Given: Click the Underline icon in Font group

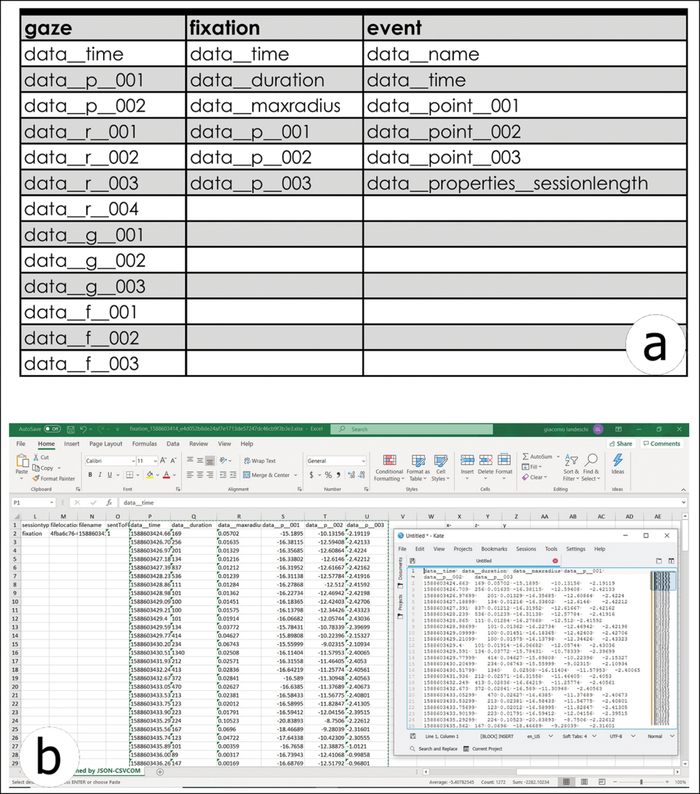Looking at the screenshot, I should (109, 475).
